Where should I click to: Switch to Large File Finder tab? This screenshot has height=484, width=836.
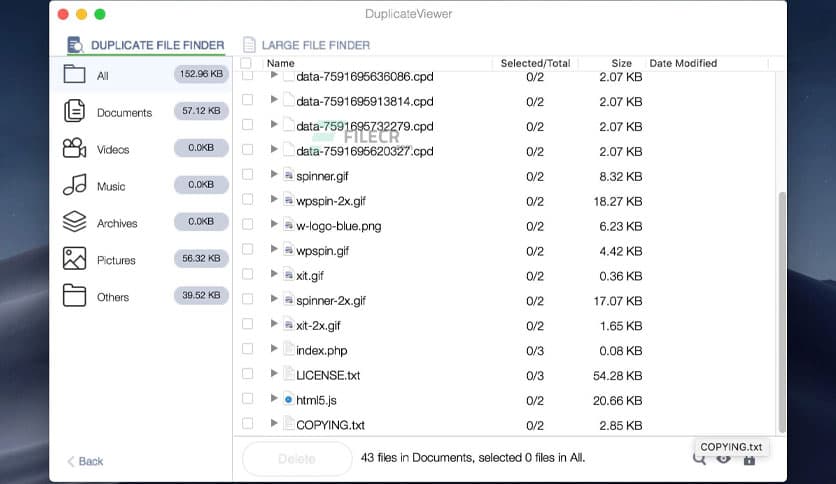[307, 45]
